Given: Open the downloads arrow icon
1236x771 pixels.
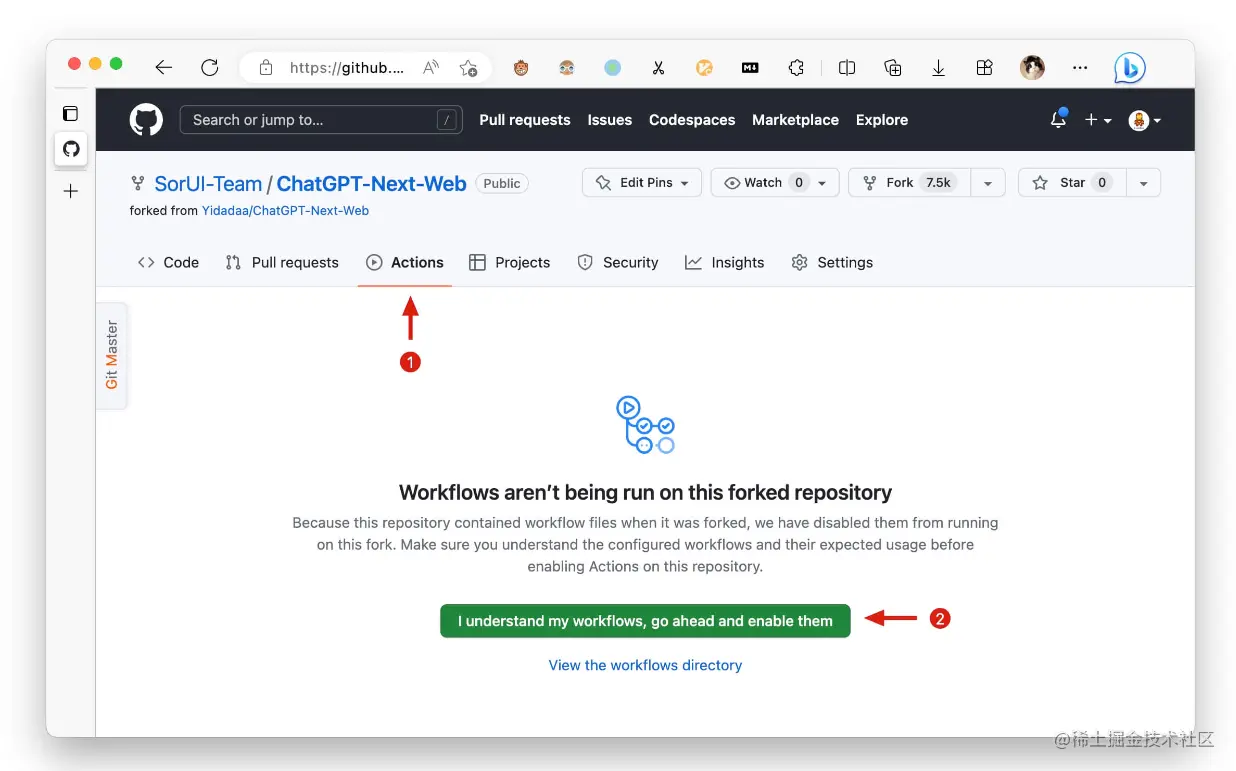Looking at the screenshot, I should click(x=939, y=68).
